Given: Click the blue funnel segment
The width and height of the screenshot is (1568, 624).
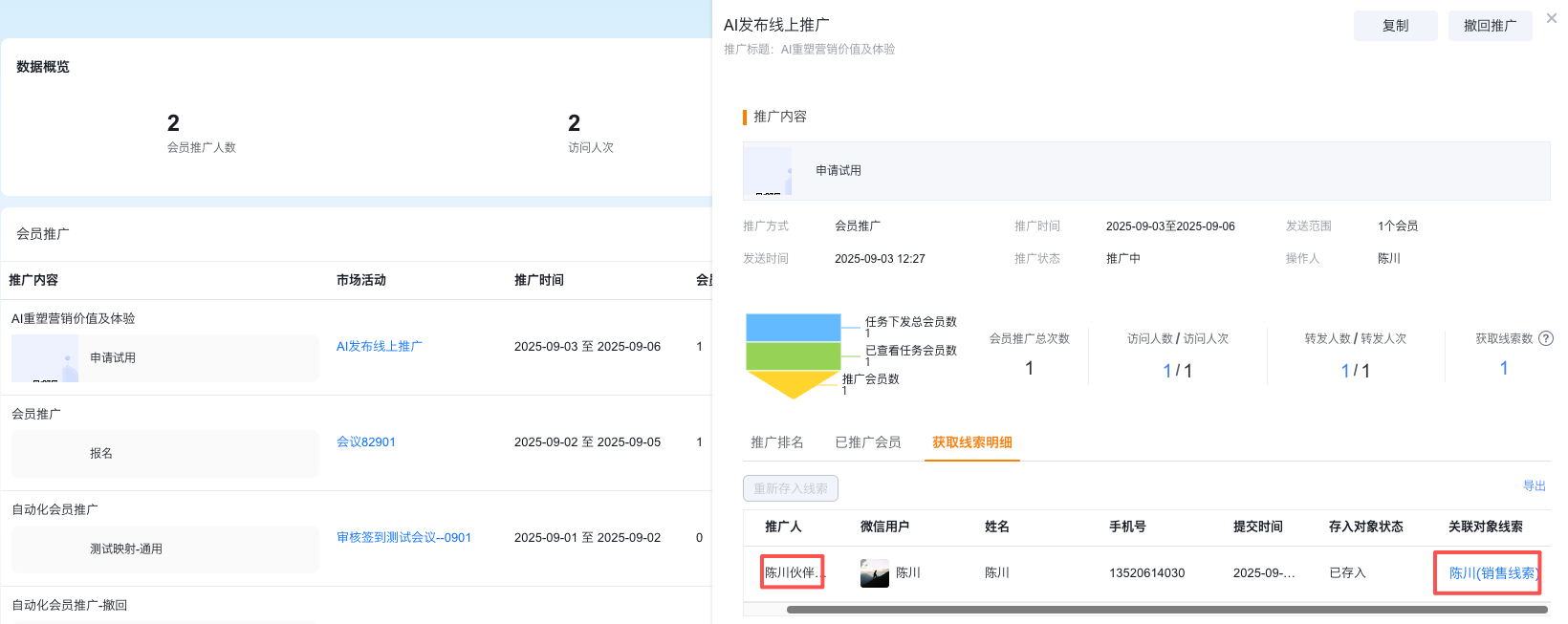Looking at the screenshot, I should click(793, 328).
